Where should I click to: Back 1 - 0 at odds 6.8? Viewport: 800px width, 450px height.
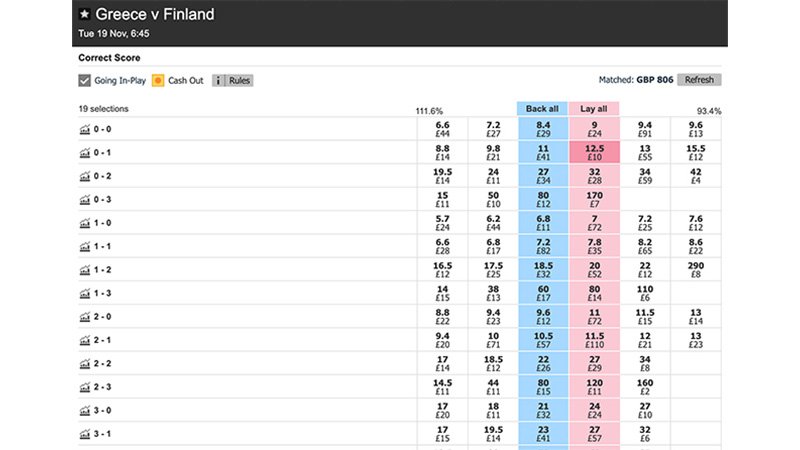tap(543, 223)
